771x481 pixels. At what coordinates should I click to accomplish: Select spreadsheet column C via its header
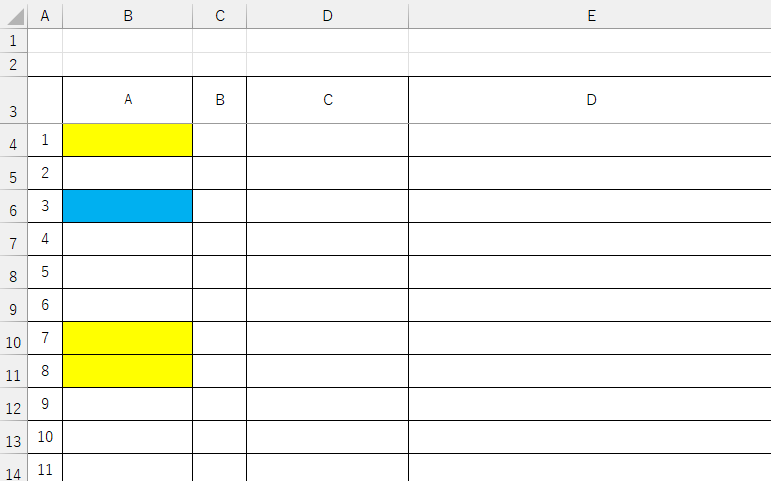click(220, 15)
